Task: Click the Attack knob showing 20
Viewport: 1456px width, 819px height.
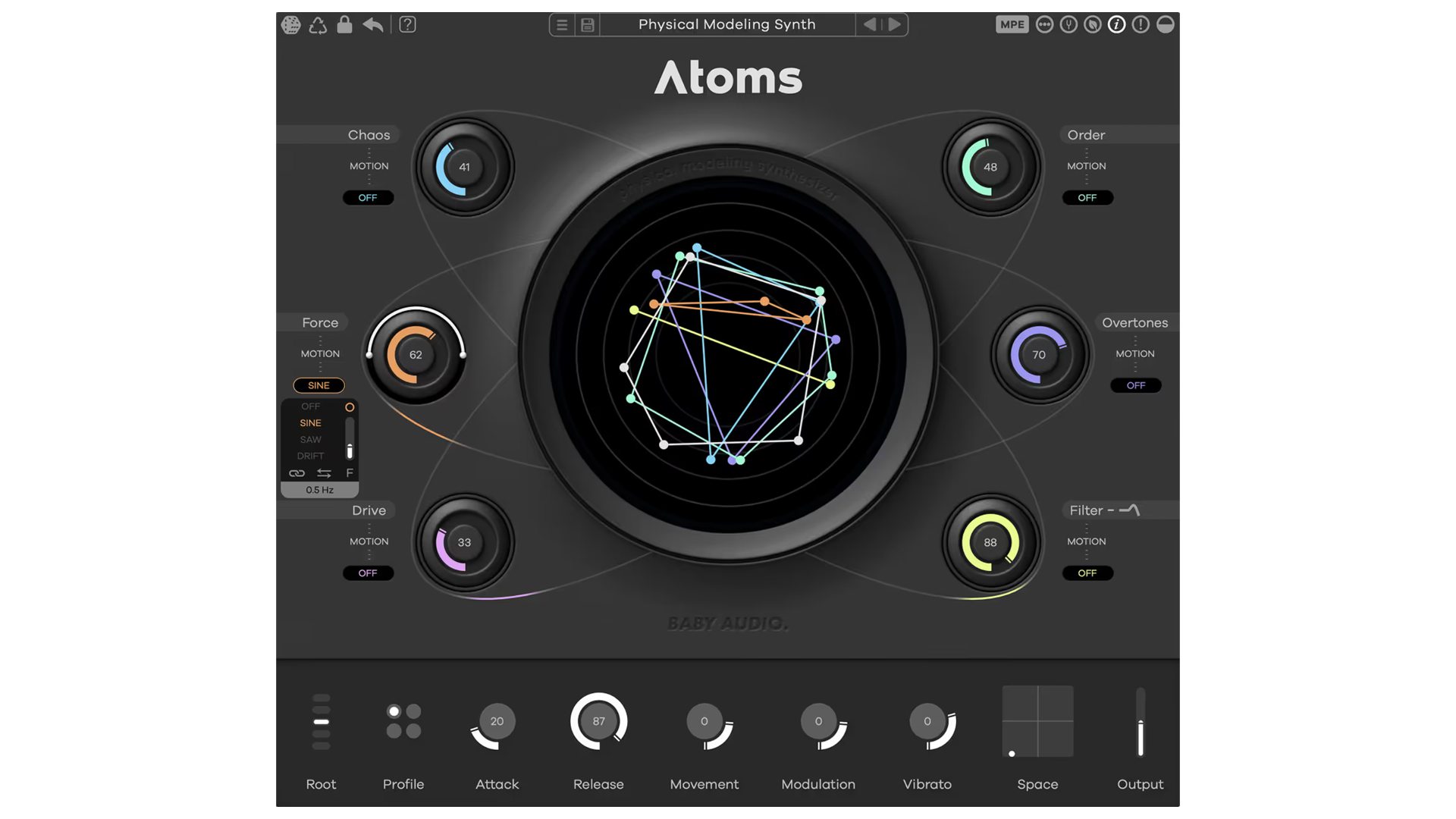Action: [497, 721]
